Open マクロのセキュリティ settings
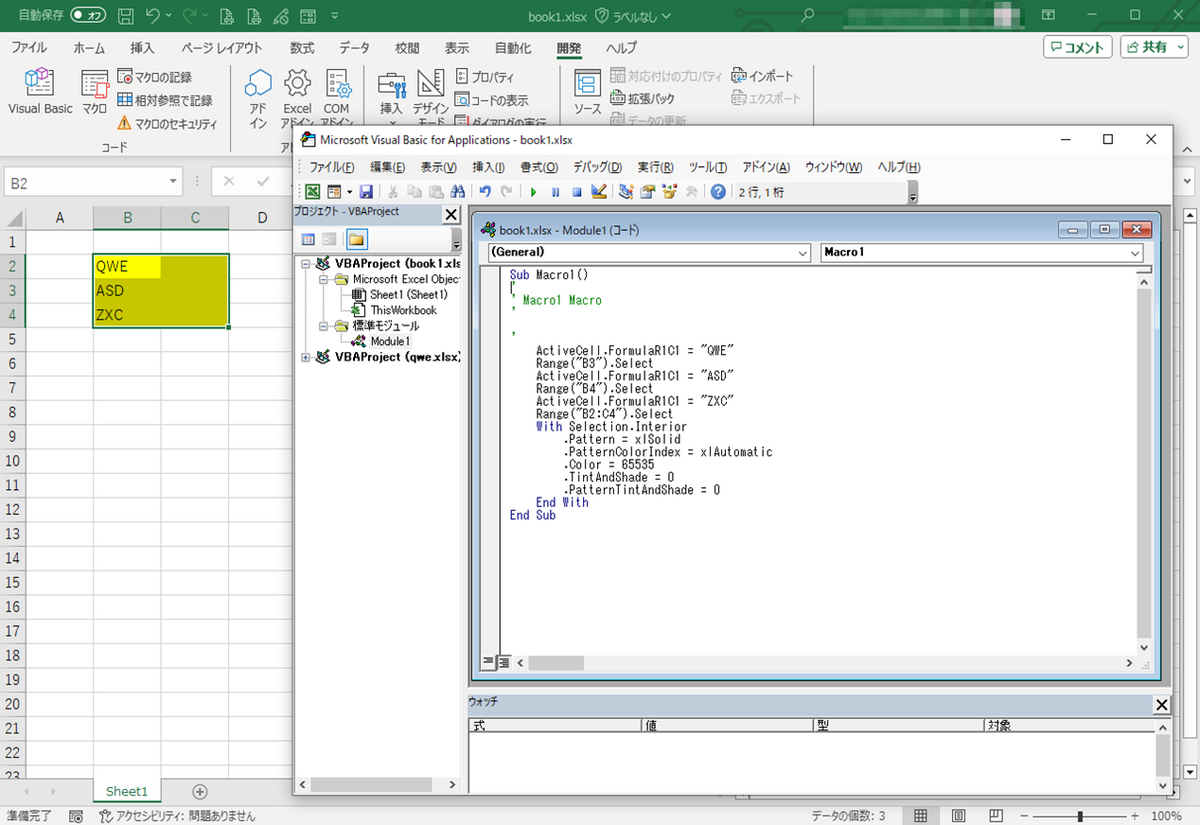The height and width of the screenshot is (825, 1200). click(x=167, y=124)
